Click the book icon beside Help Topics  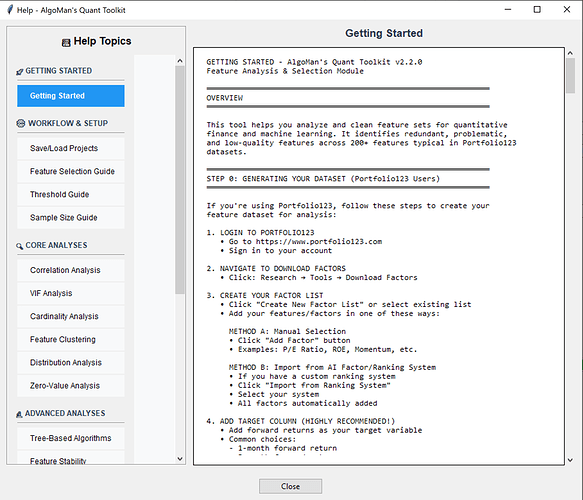click(66, 42)
